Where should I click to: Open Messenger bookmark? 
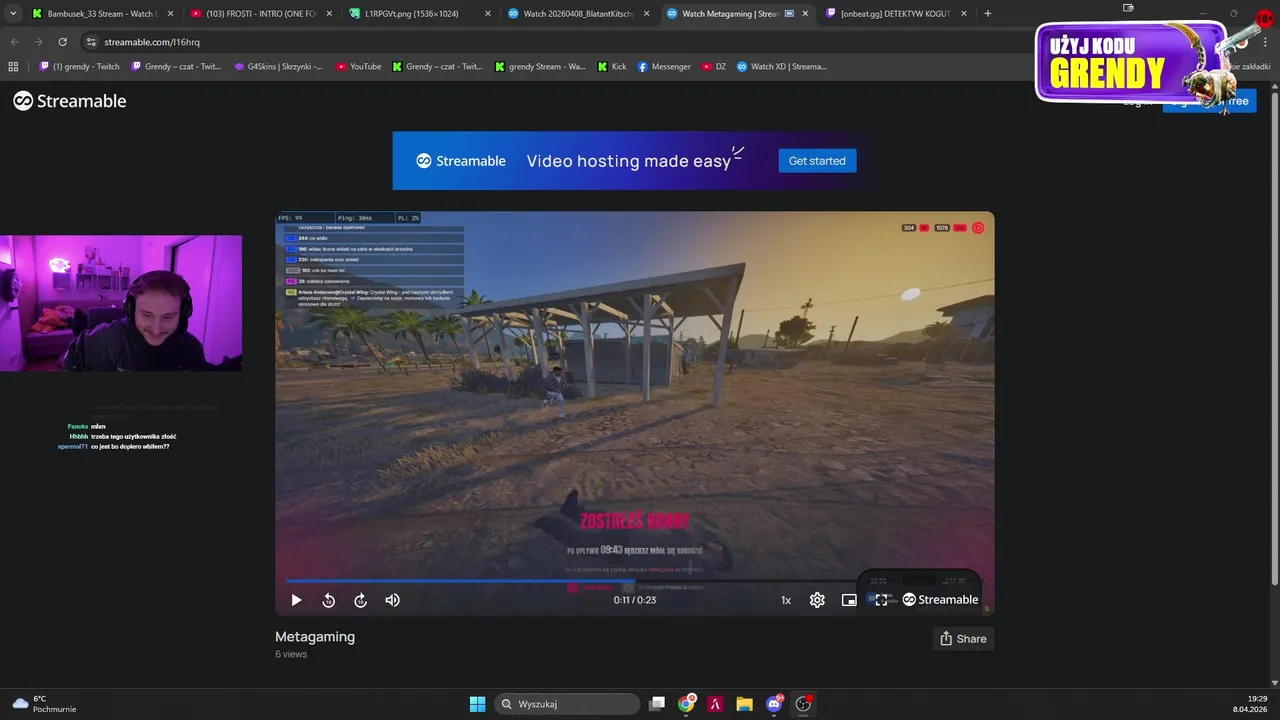[x=664, y=67]
